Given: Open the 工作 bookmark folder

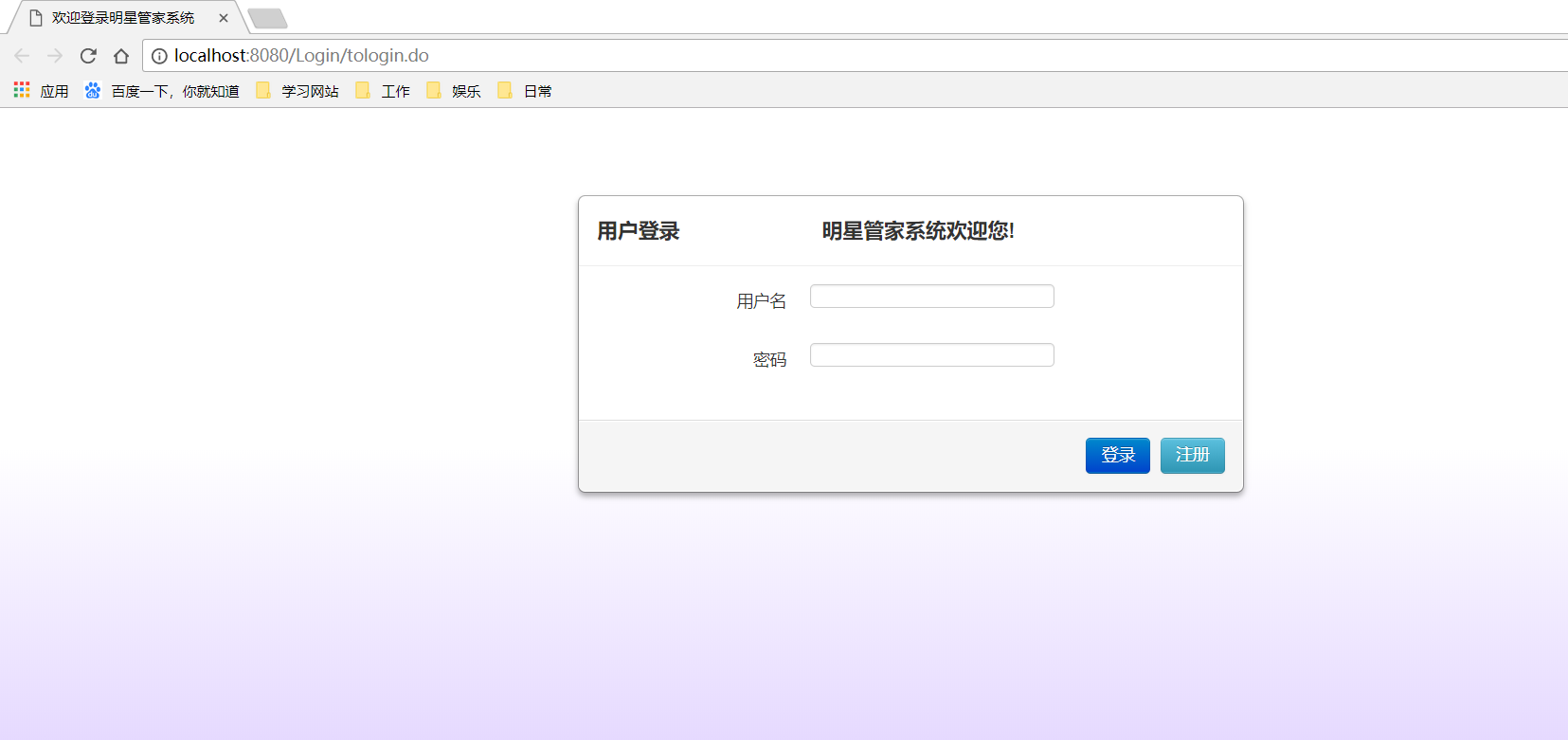Looking at the screenshot, I should click(x=383, y=91).
